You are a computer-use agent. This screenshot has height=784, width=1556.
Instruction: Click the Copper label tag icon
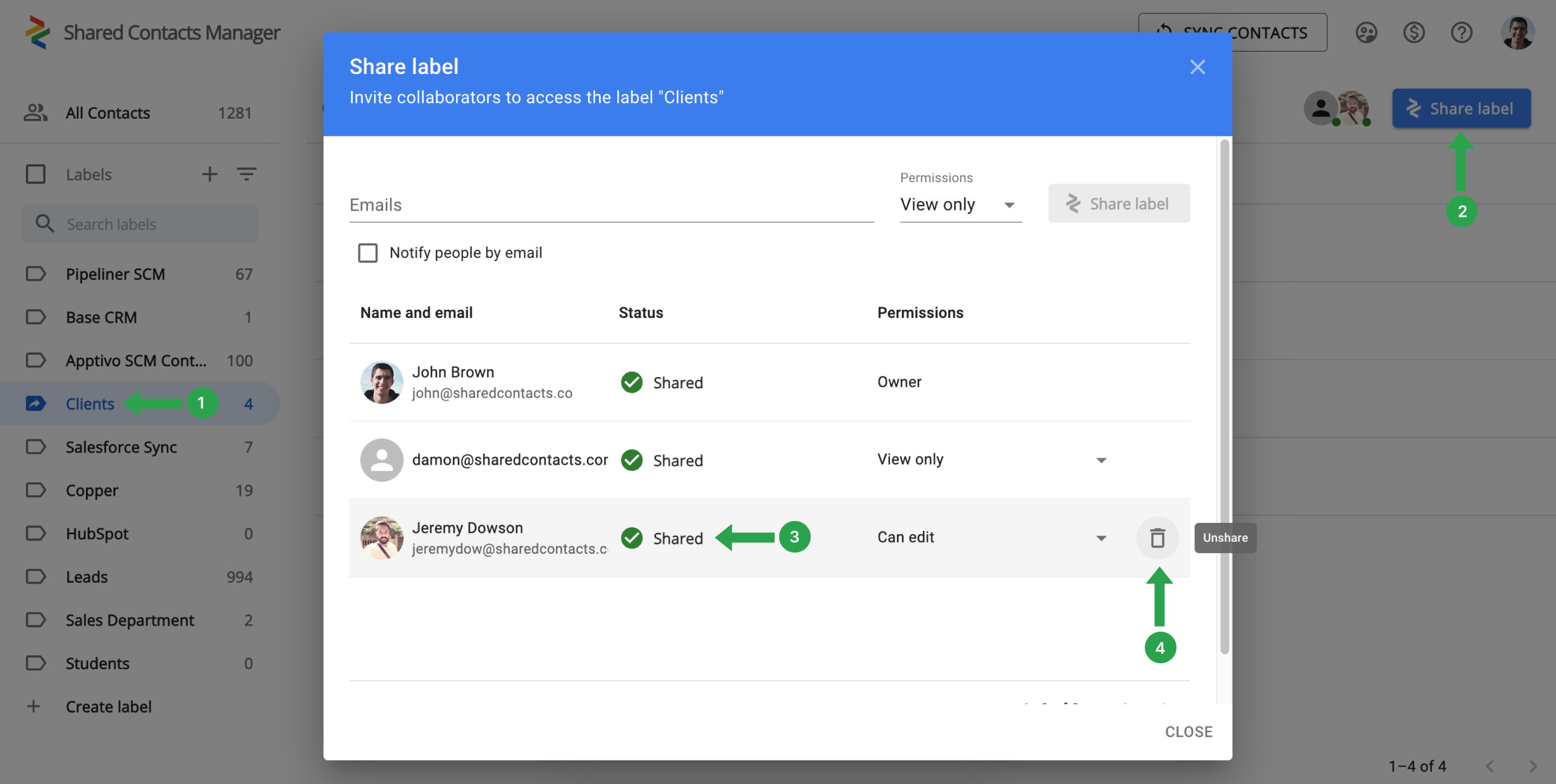(x=36, y=490)
